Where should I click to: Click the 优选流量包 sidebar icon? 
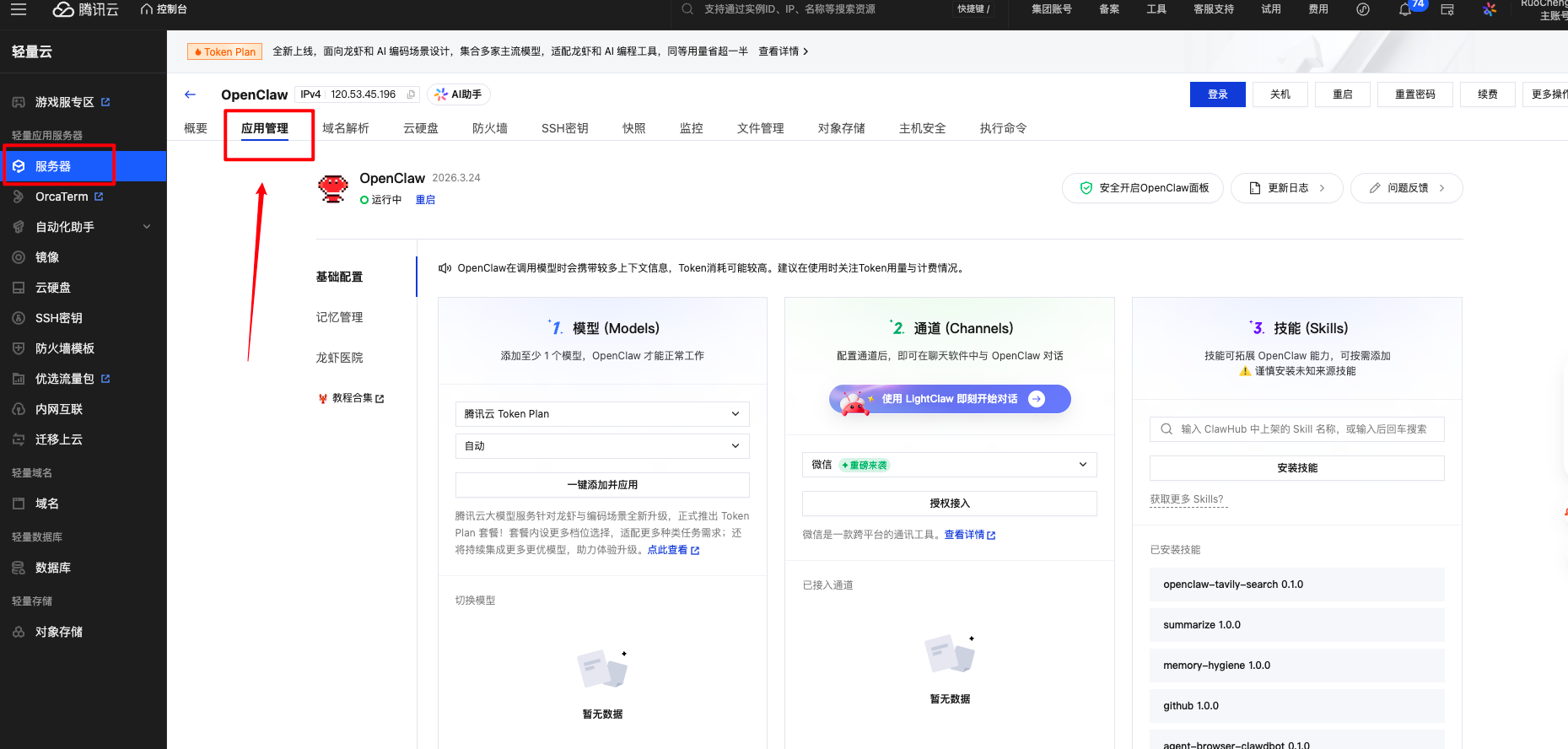19,379
